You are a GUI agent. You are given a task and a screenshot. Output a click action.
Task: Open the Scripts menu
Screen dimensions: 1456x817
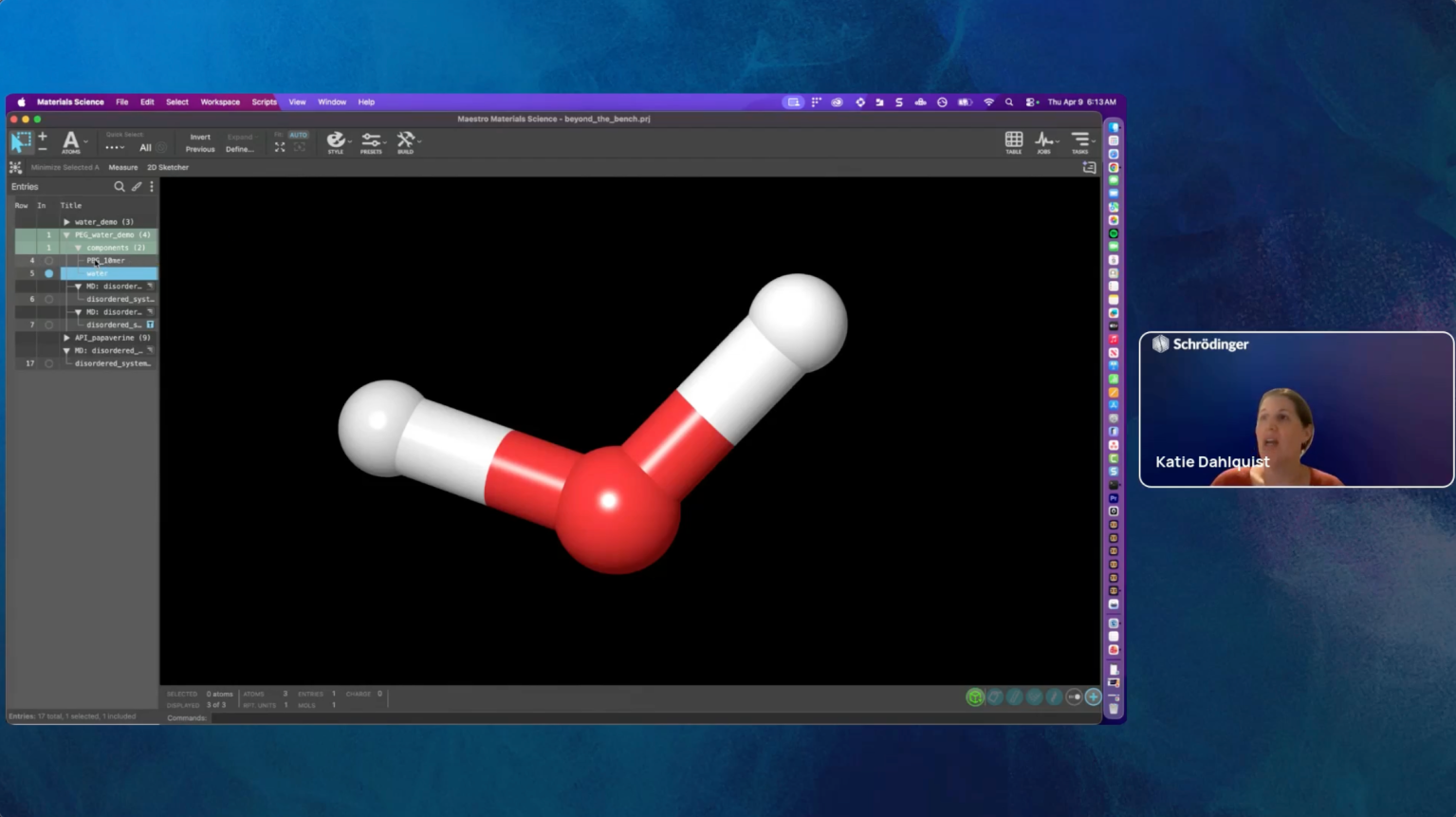click(264, 102)
